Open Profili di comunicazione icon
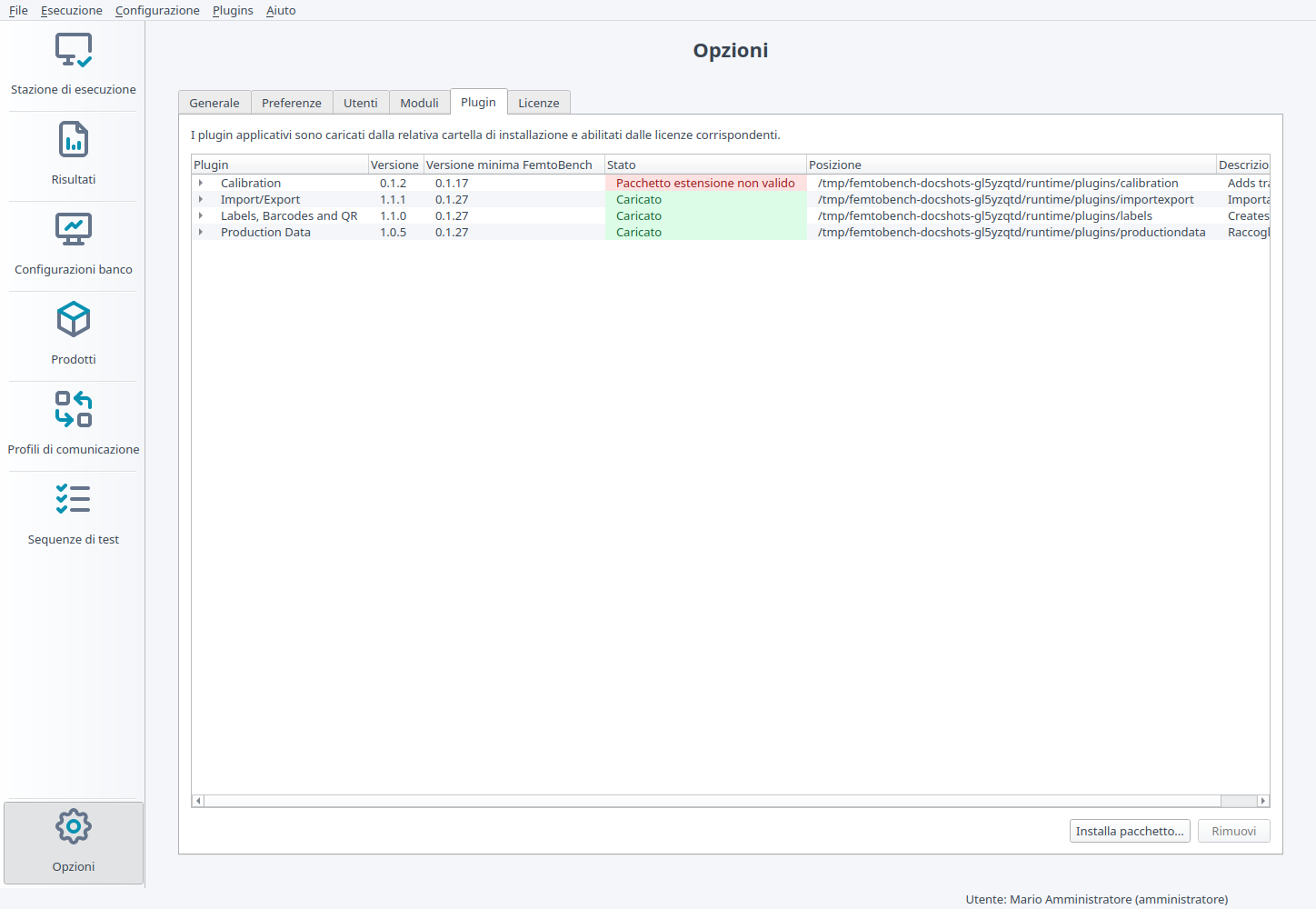This screenshot has height=909, width=1316. (x=74, y=409)
